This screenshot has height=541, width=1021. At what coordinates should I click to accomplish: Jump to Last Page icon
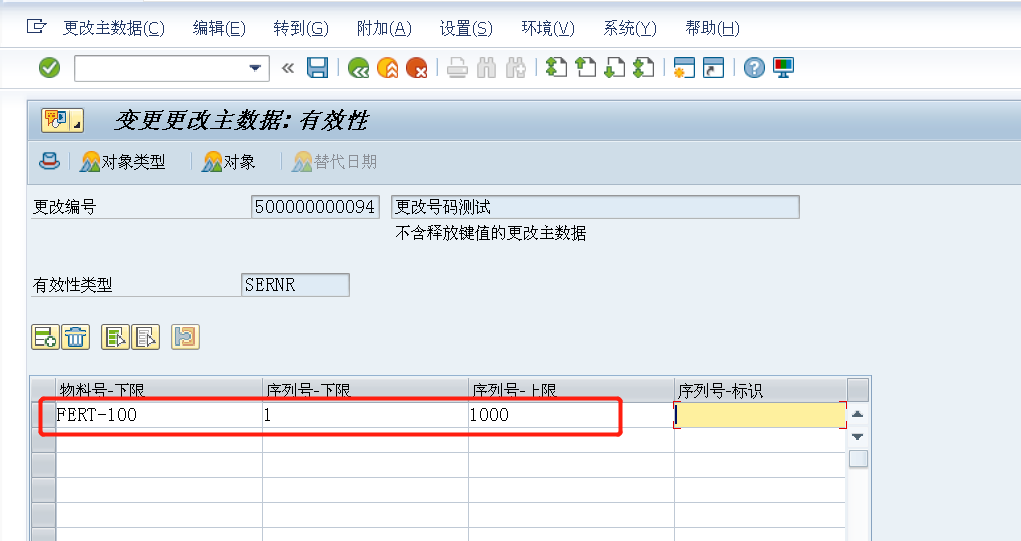644,68
